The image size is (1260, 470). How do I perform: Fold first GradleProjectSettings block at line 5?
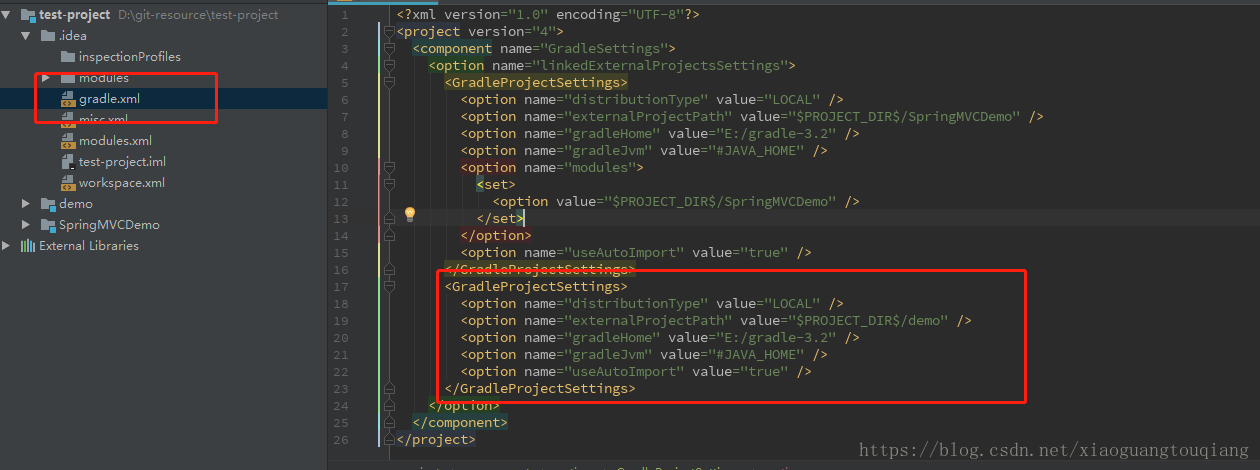tap(389, 83)
